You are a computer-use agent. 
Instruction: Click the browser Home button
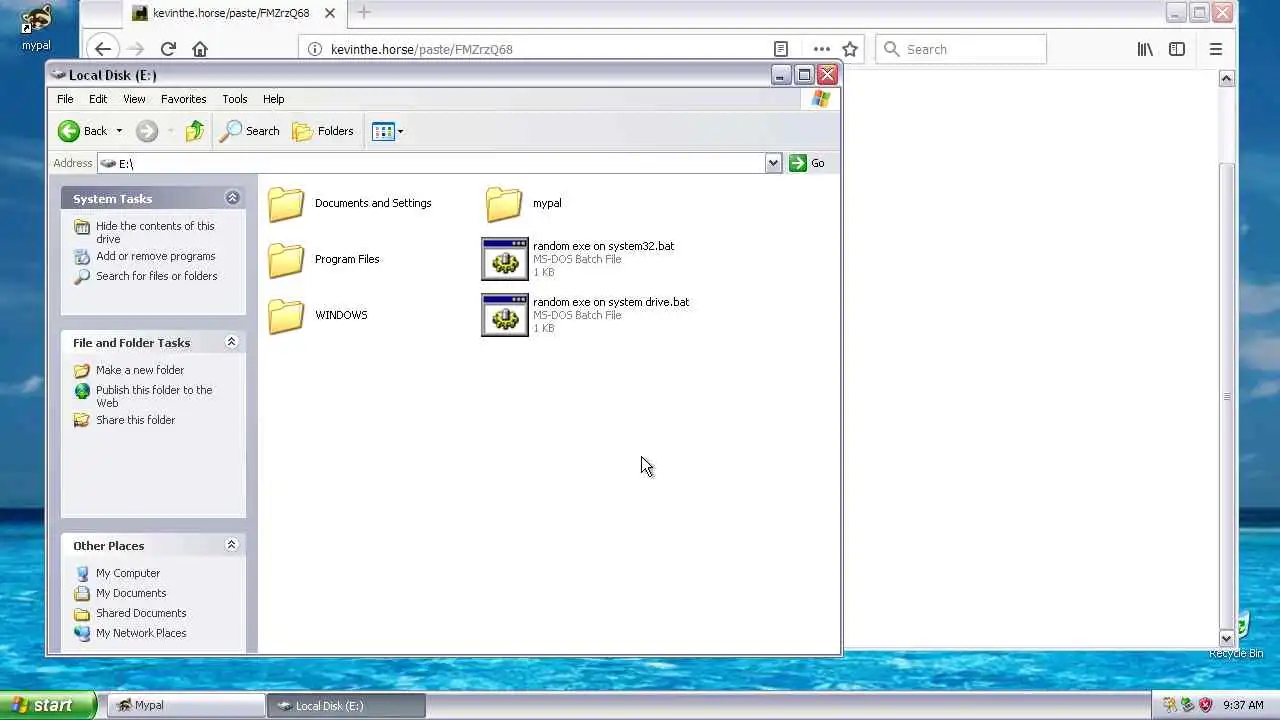[x=200, y=49]
